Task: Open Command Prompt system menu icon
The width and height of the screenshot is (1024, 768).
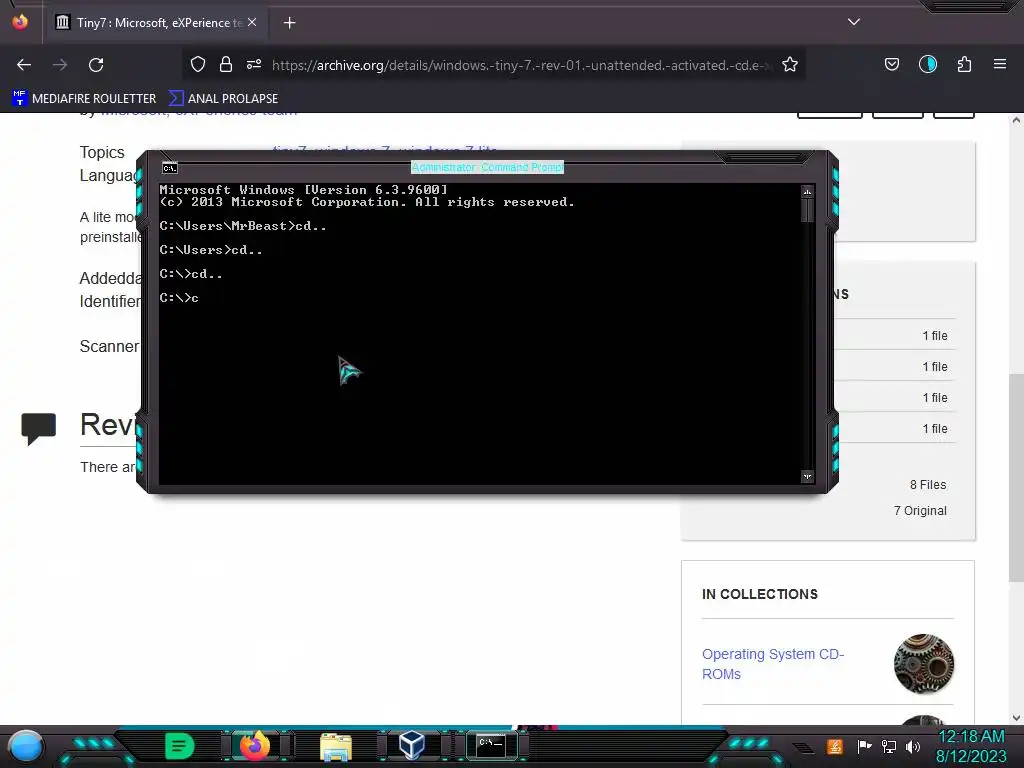Action: (x=170, y=168)
